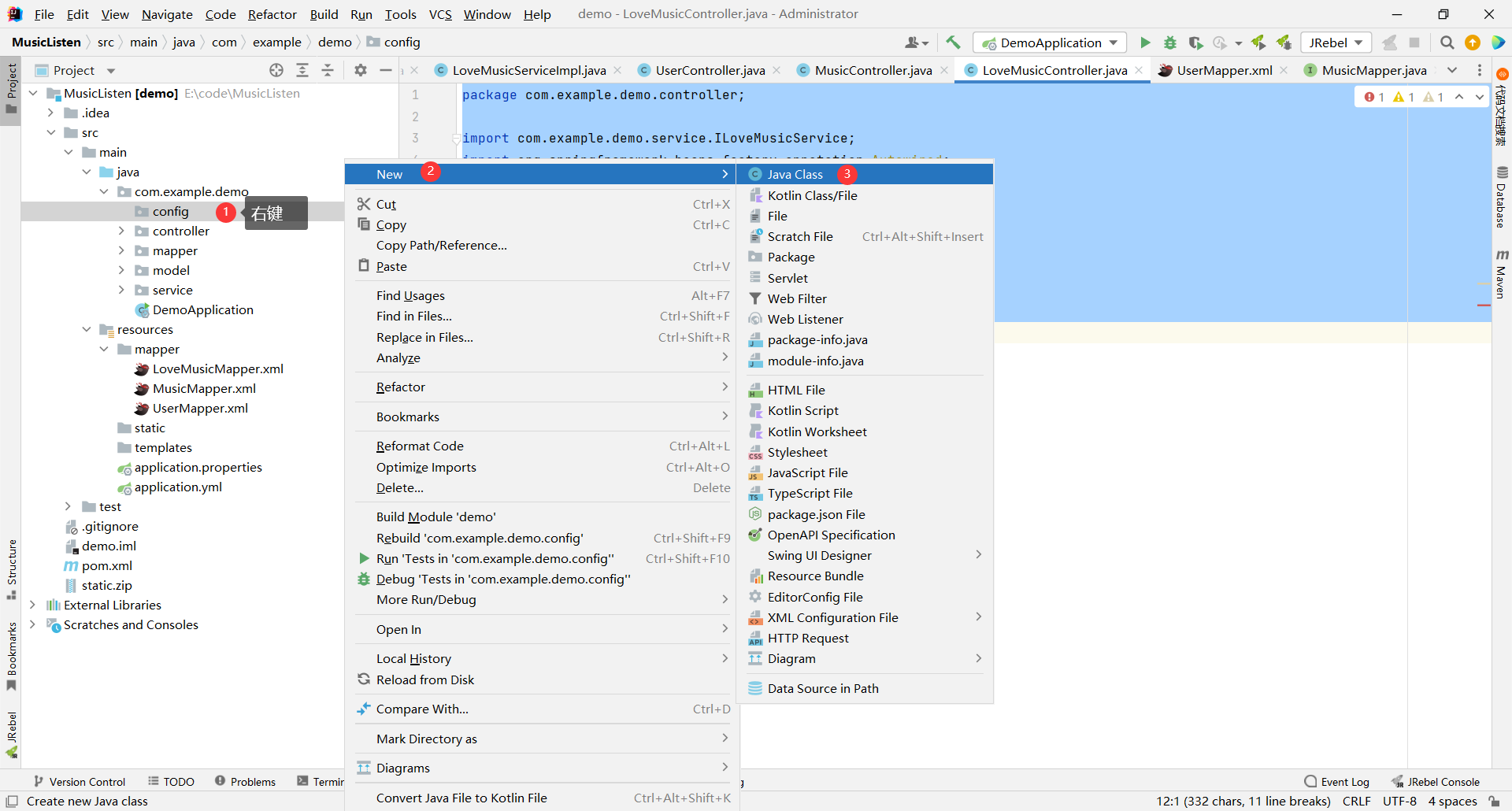Toggle the Structure tool window button
The width and height of the screenshot is (1512, 811).
(11, 568)
